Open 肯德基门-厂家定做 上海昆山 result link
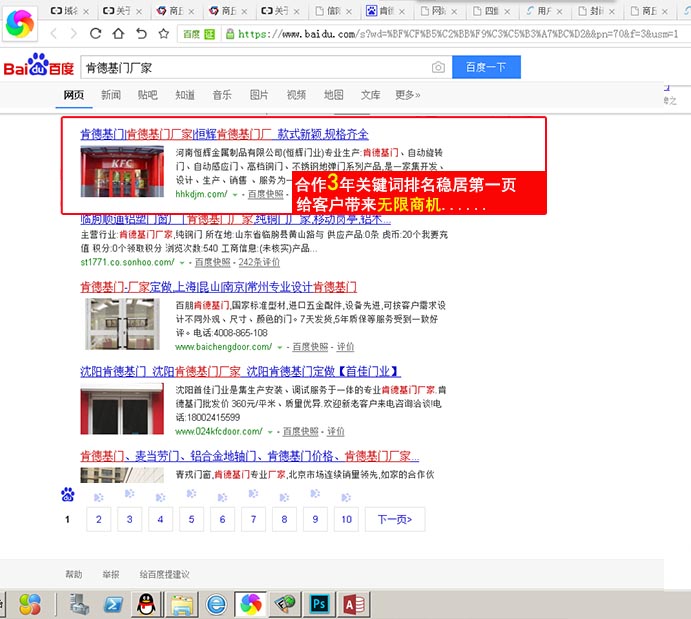Image resolution: width=691 pixels, height=619 pixels. click(x=219, y=287)
